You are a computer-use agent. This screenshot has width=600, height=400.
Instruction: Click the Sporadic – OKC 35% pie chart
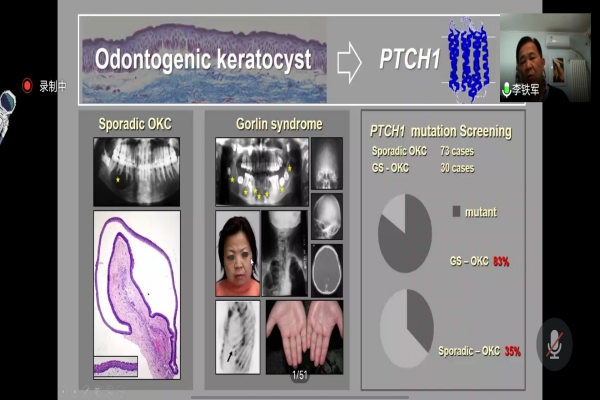[407, 328]
